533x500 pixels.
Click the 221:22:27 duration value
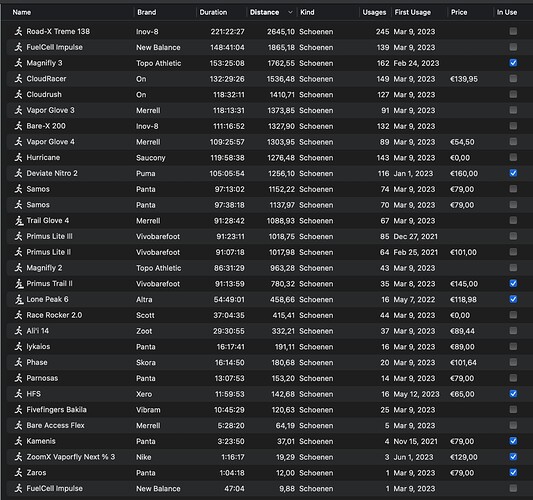(x=227, y=32)
